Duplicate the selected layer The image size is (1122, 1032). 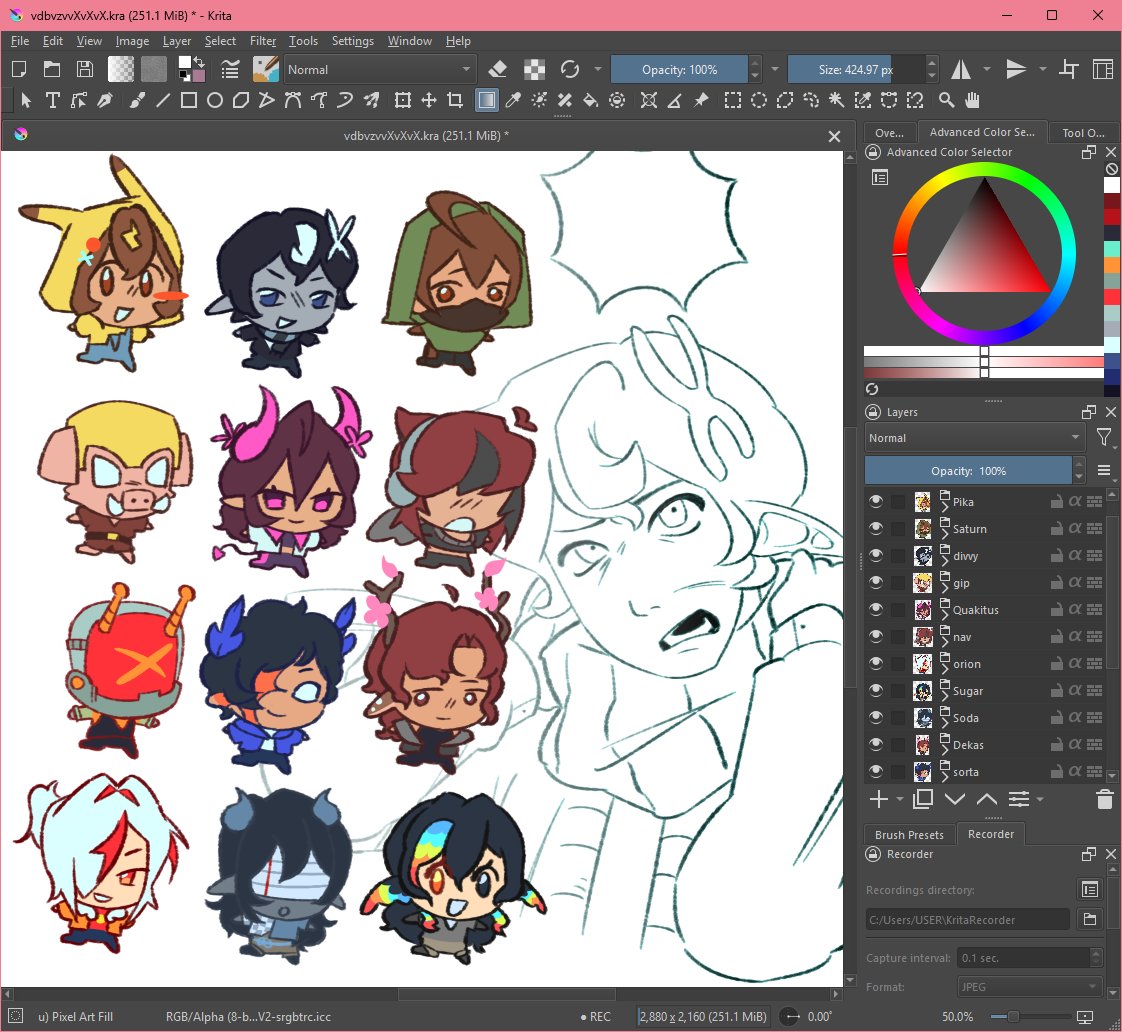[x=923, y=799]
